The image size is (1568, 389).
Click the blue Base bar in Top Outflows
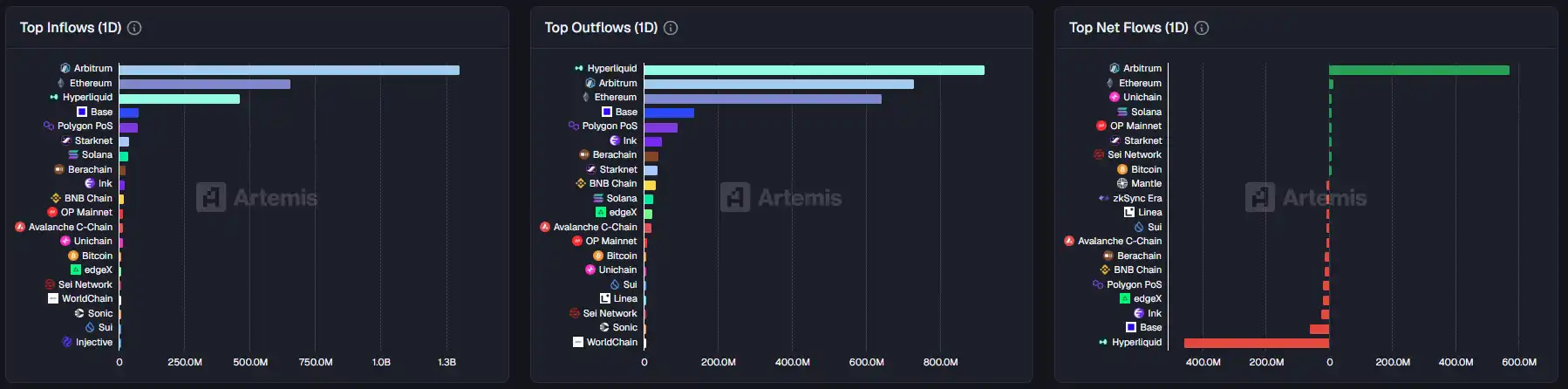669,113
